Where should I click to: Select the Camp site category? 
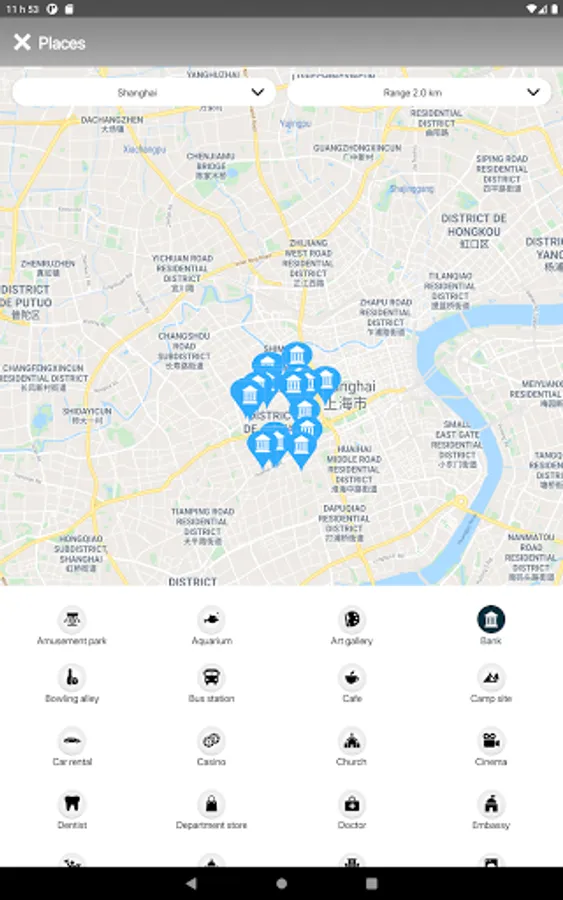(x=491, y=677)
